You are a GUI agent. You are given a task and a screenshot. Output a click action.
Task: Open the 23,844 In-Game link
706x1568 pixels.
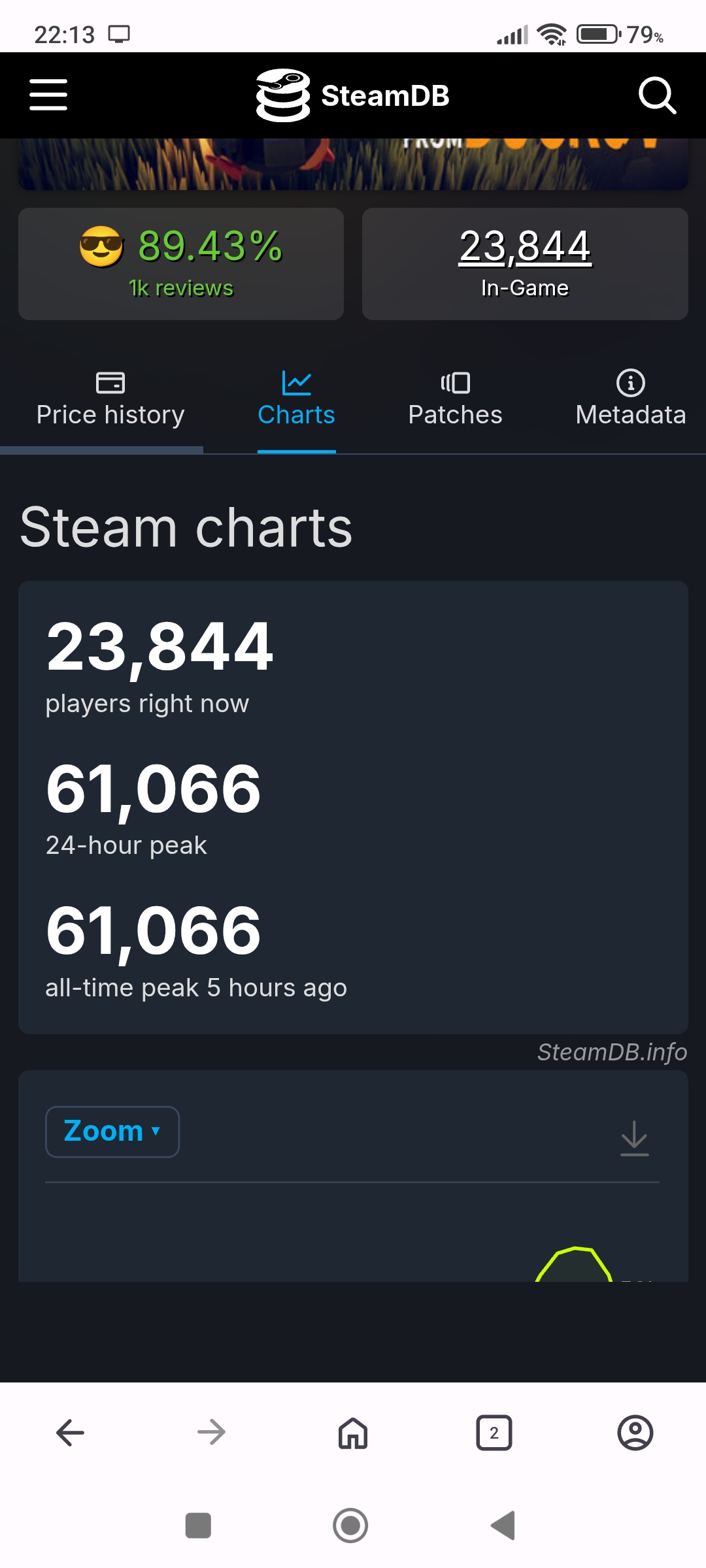(525, 248)
